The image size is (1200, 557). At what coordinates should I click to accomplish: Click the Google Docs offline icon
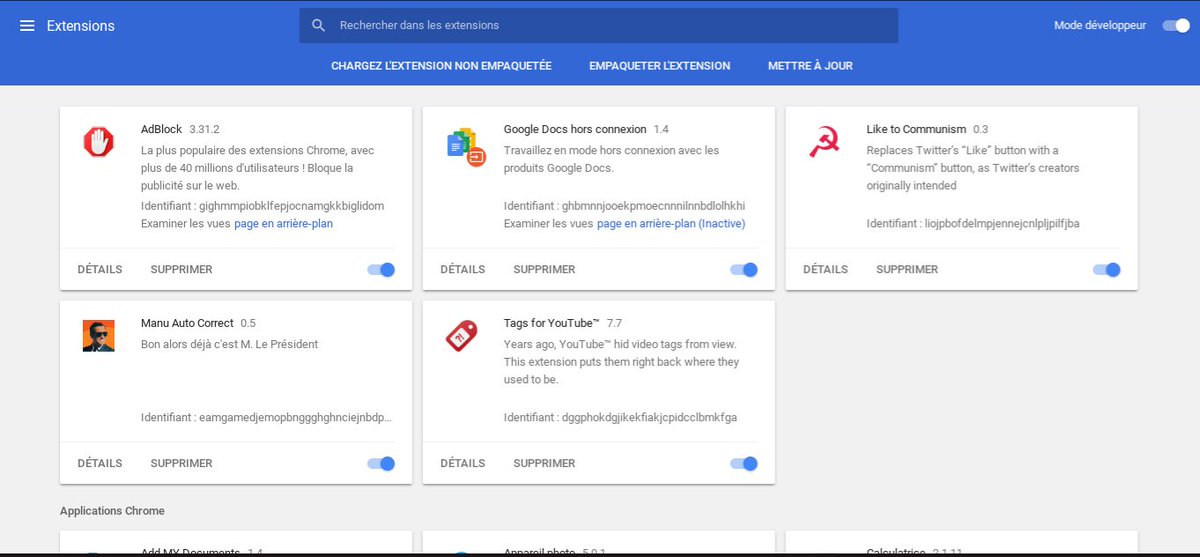pos(465,147)
